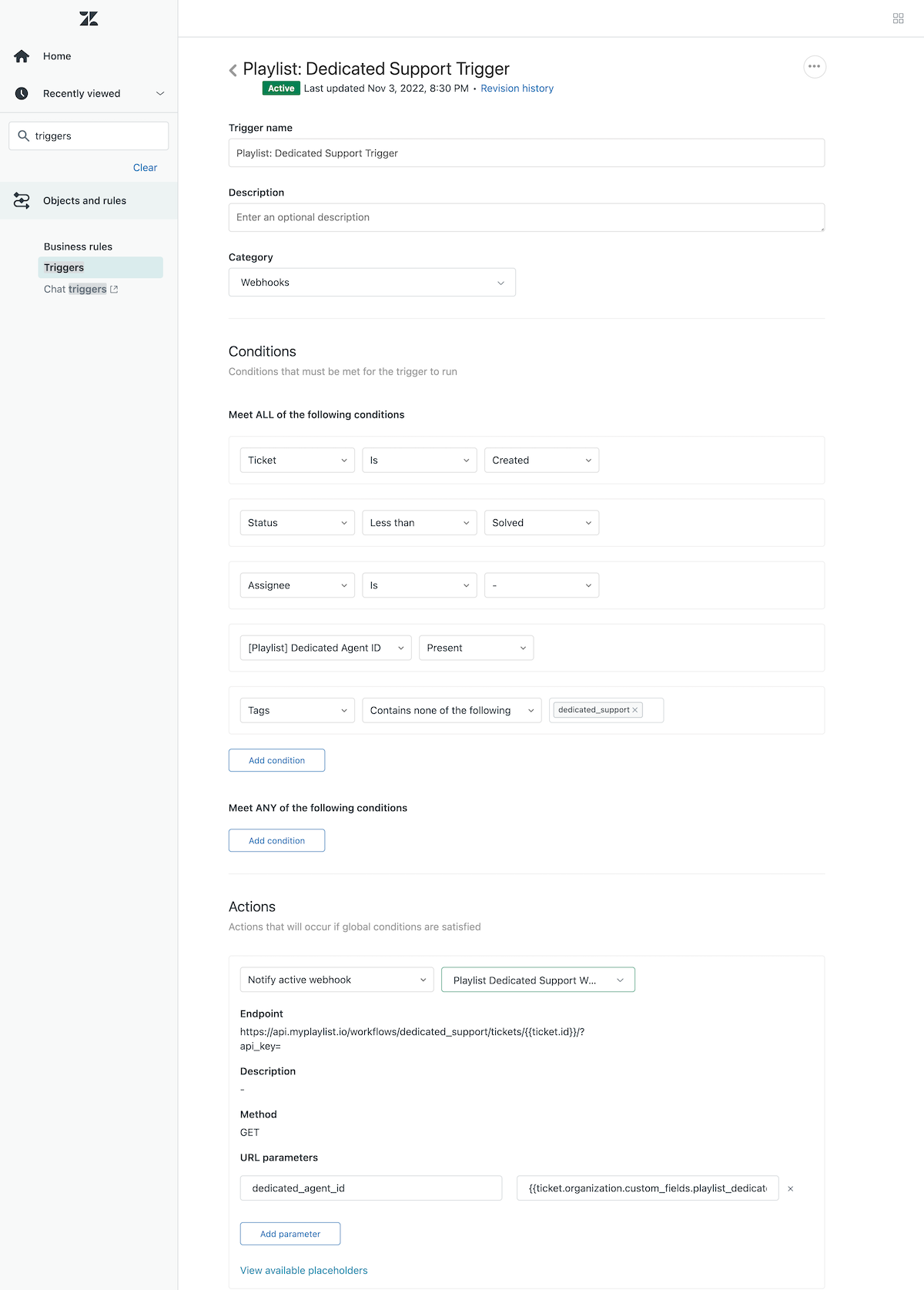Click external link icon next to Chat triggers
This screenshot has width=924, height=1290.
(114, 290)
